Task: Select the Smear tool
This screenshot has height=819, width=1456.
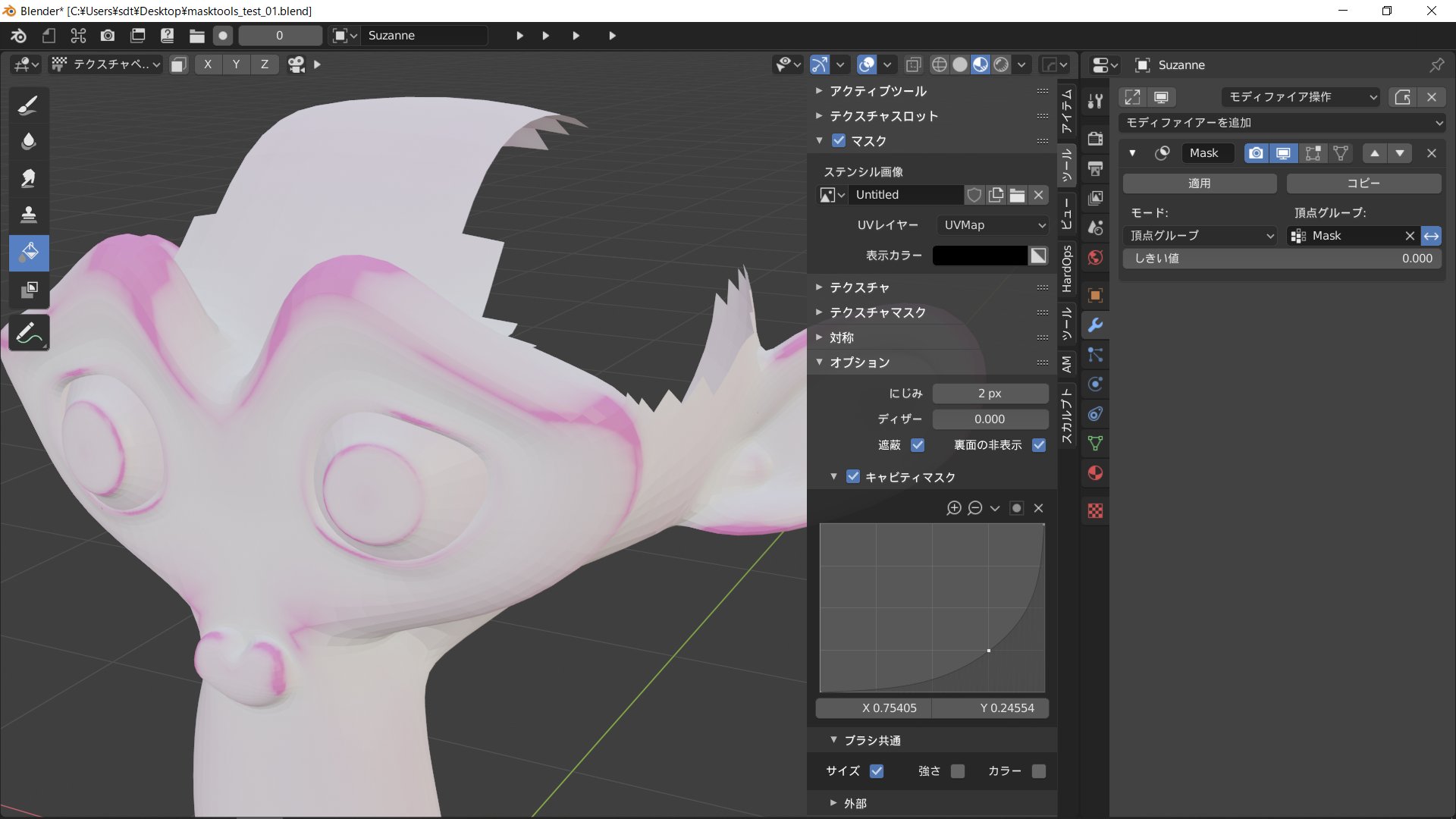Action: [29, 177]
